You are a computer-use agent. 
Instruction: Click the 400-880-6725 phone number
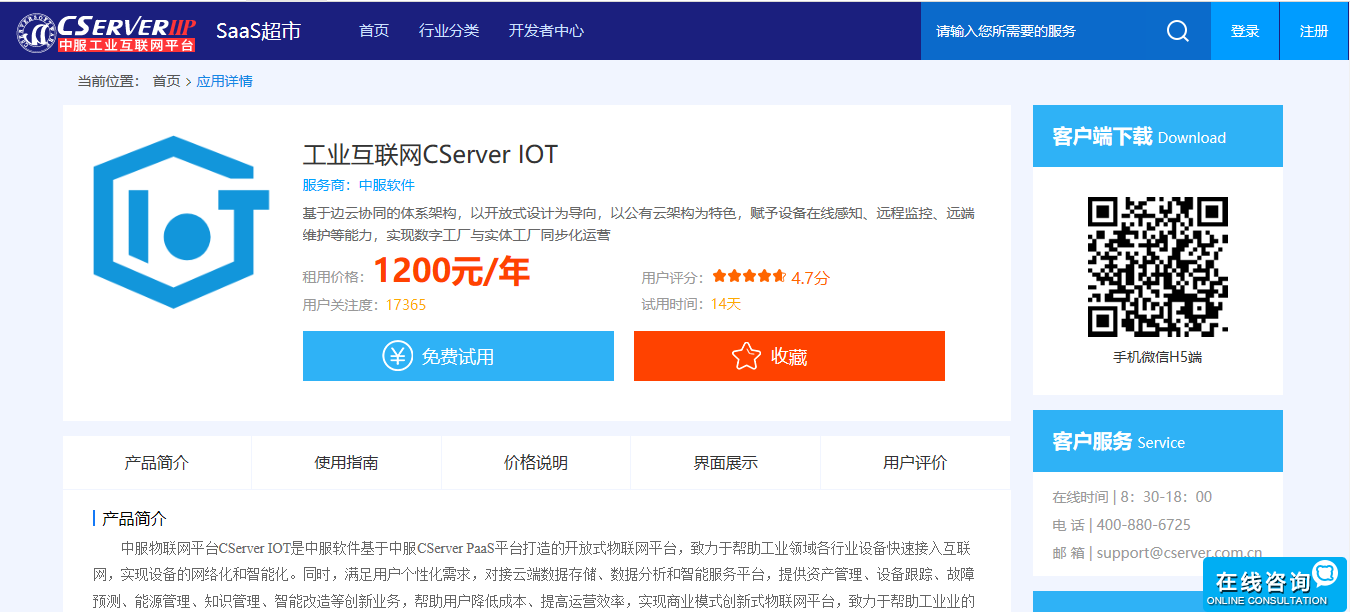pos(1144,525)
